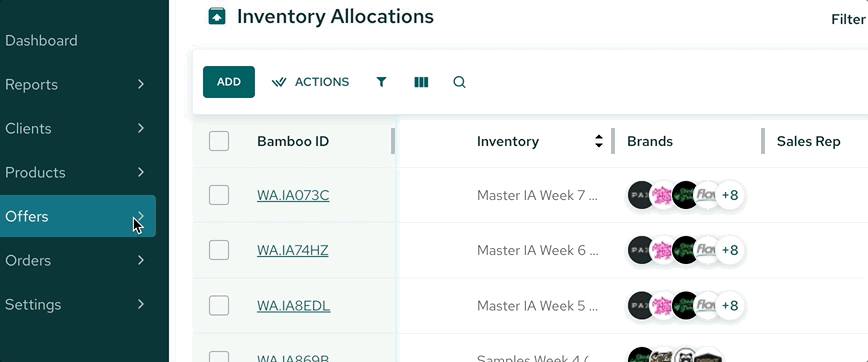Toggle the select-all checkbox in header
The image size is (868, 362).
point(219,141)
